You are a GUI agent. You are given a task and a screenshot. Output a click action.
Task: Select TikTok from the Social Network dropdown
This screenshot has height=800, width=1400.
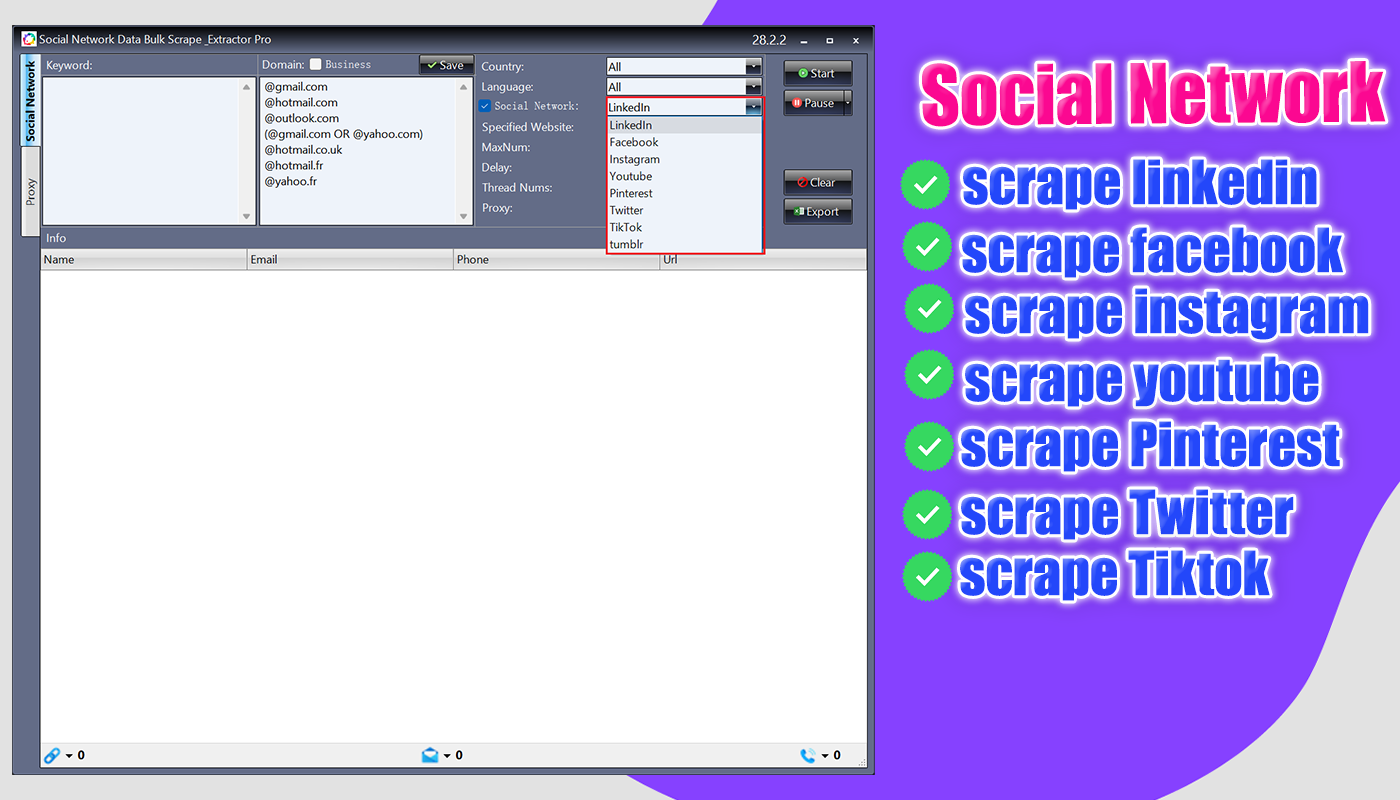point(625,227)
